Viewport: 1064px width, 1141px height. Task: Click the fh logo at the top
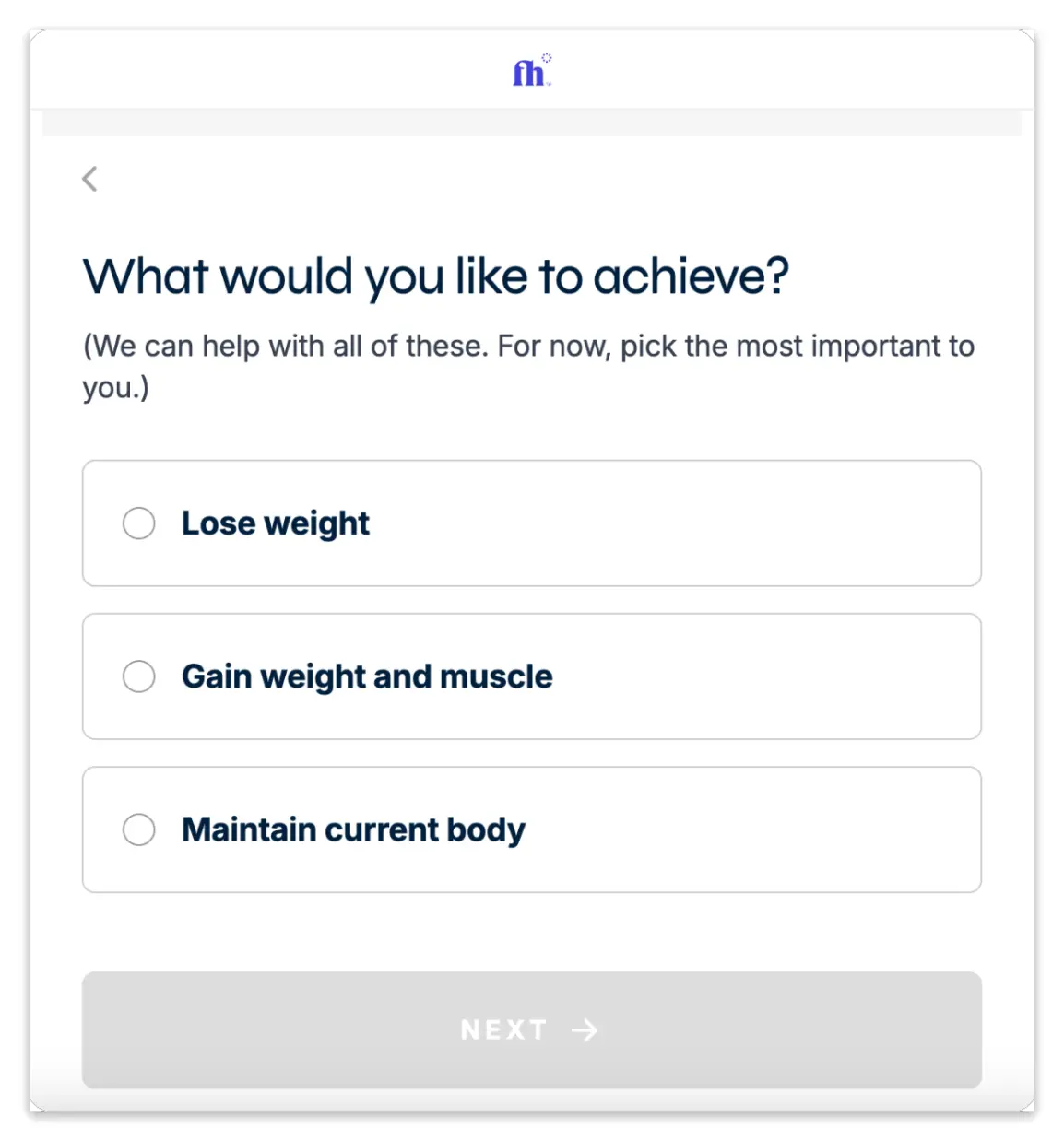click(530, 71)
